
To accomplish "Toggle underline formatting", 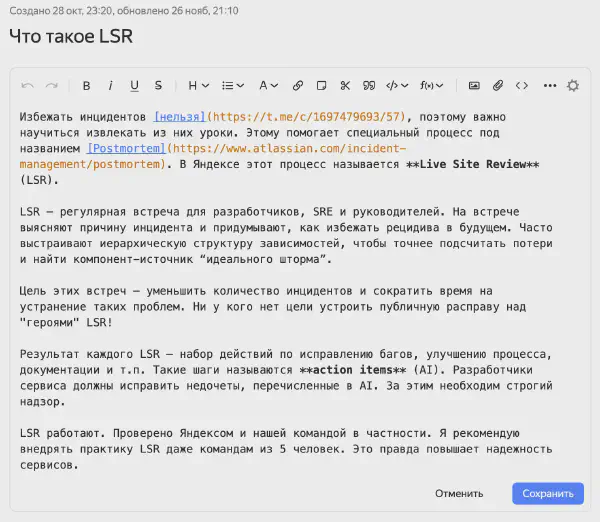I will coord(134,86).
